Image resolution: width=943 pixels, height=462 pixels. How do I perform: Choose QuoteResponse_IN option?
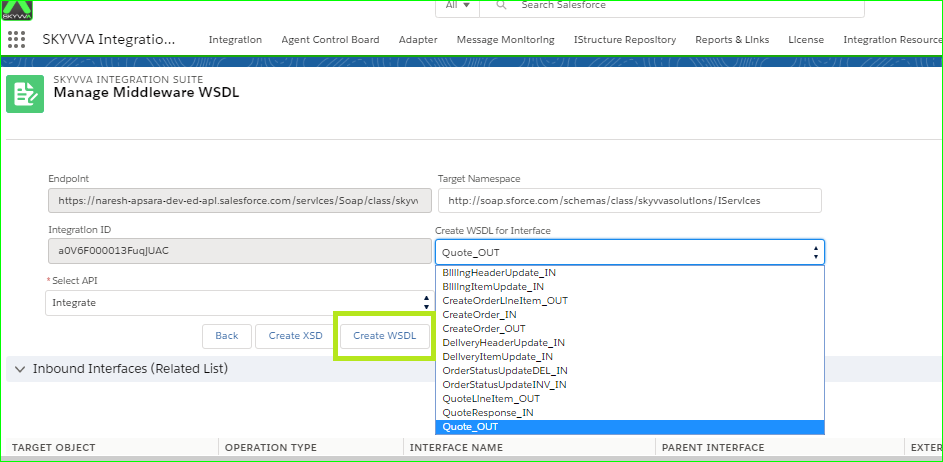coord(630,413)
